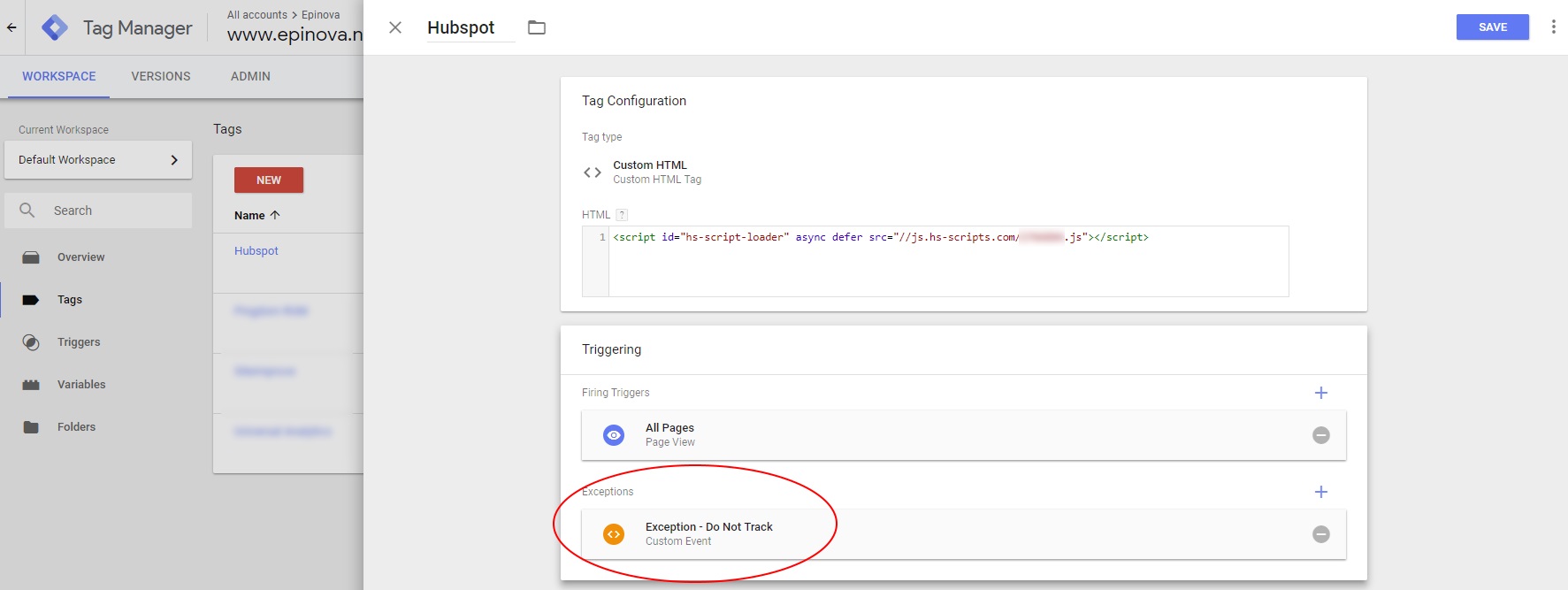Click the www.epinova container name
Viewport: 1568px width, 590px height.
(295, 35)
